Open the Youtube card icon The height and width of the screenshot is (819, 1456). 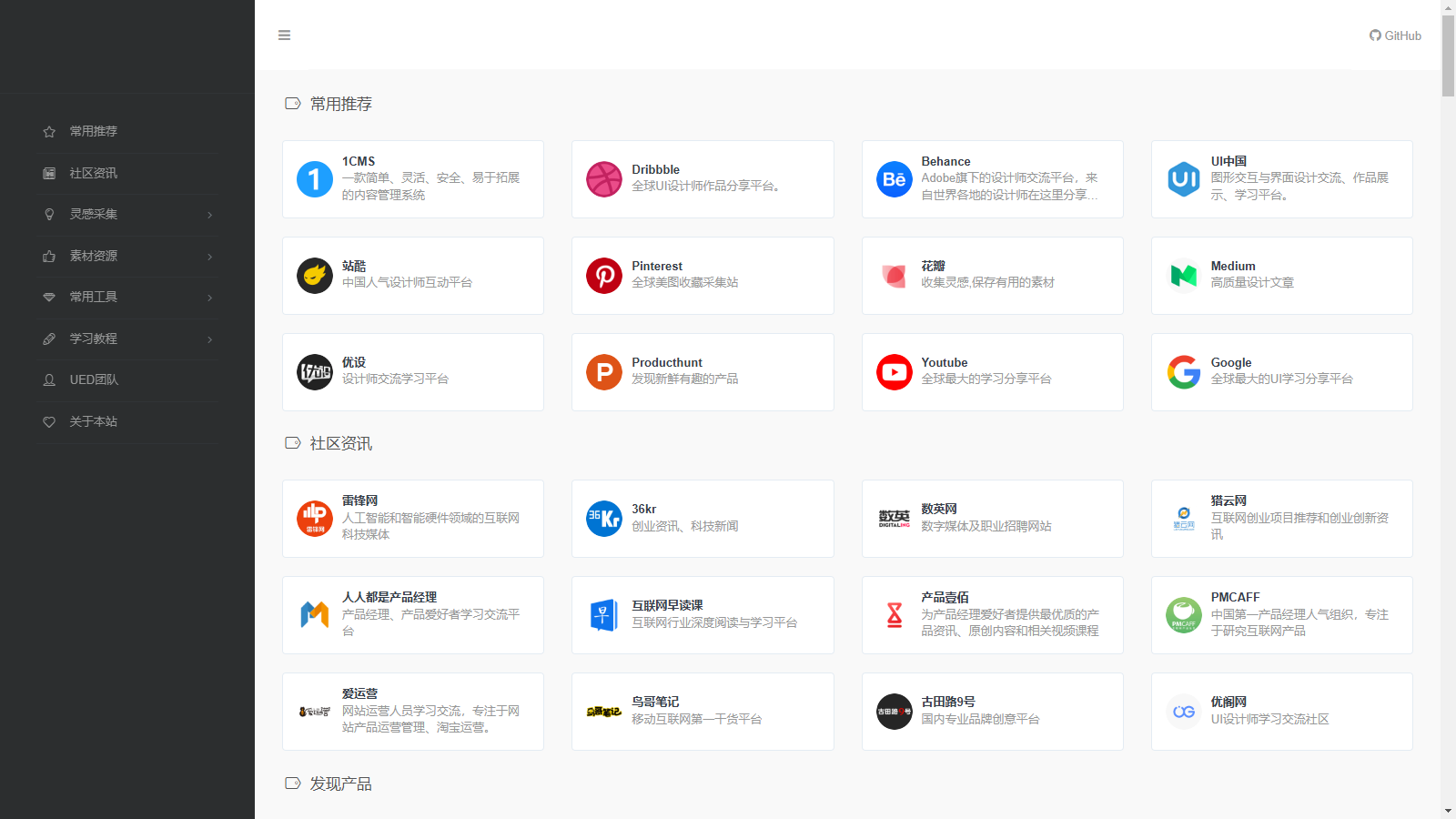click(894, 372)
